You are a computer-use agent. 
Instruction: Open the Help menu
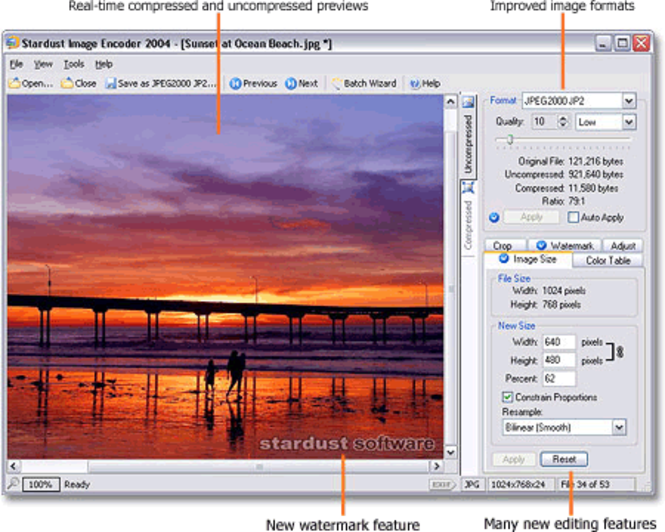103,64
